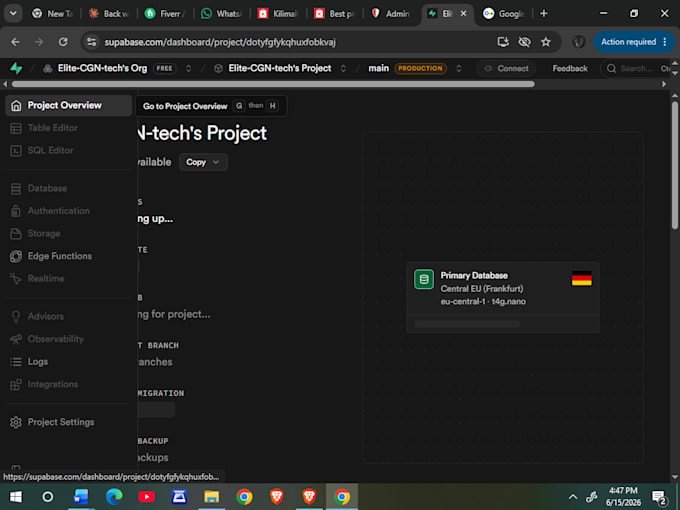680x510 pixels.
Task: Click the Action required button
Action: [x=634, y=42]
